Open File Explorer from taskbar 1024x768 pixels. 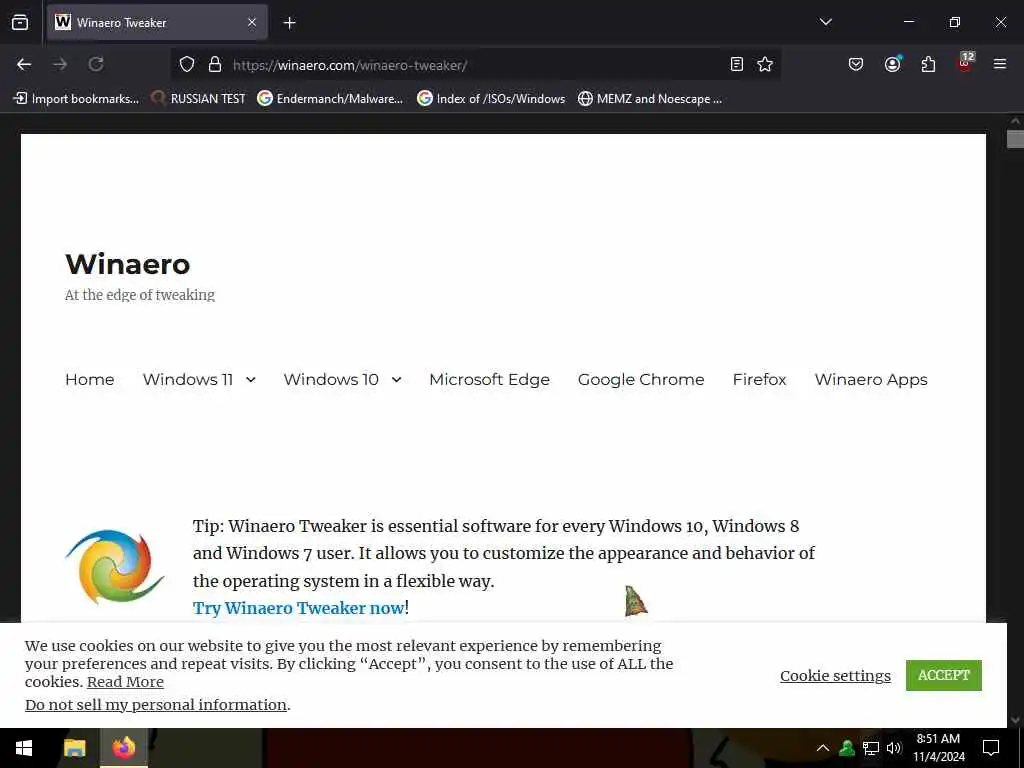[74, 748]
